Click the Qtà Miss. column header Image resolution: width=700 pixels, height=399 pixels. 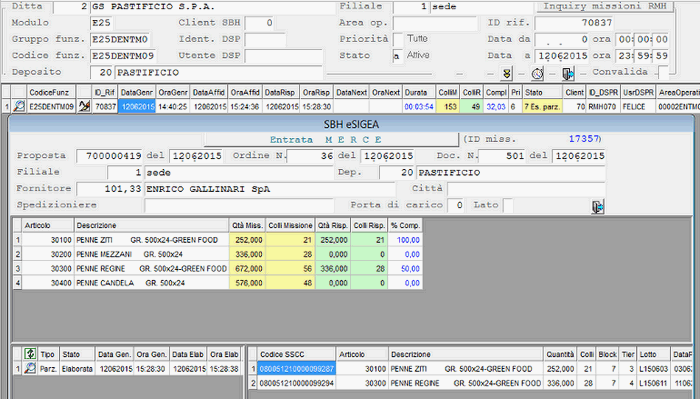pyautogui.click(x=247, y=225)
